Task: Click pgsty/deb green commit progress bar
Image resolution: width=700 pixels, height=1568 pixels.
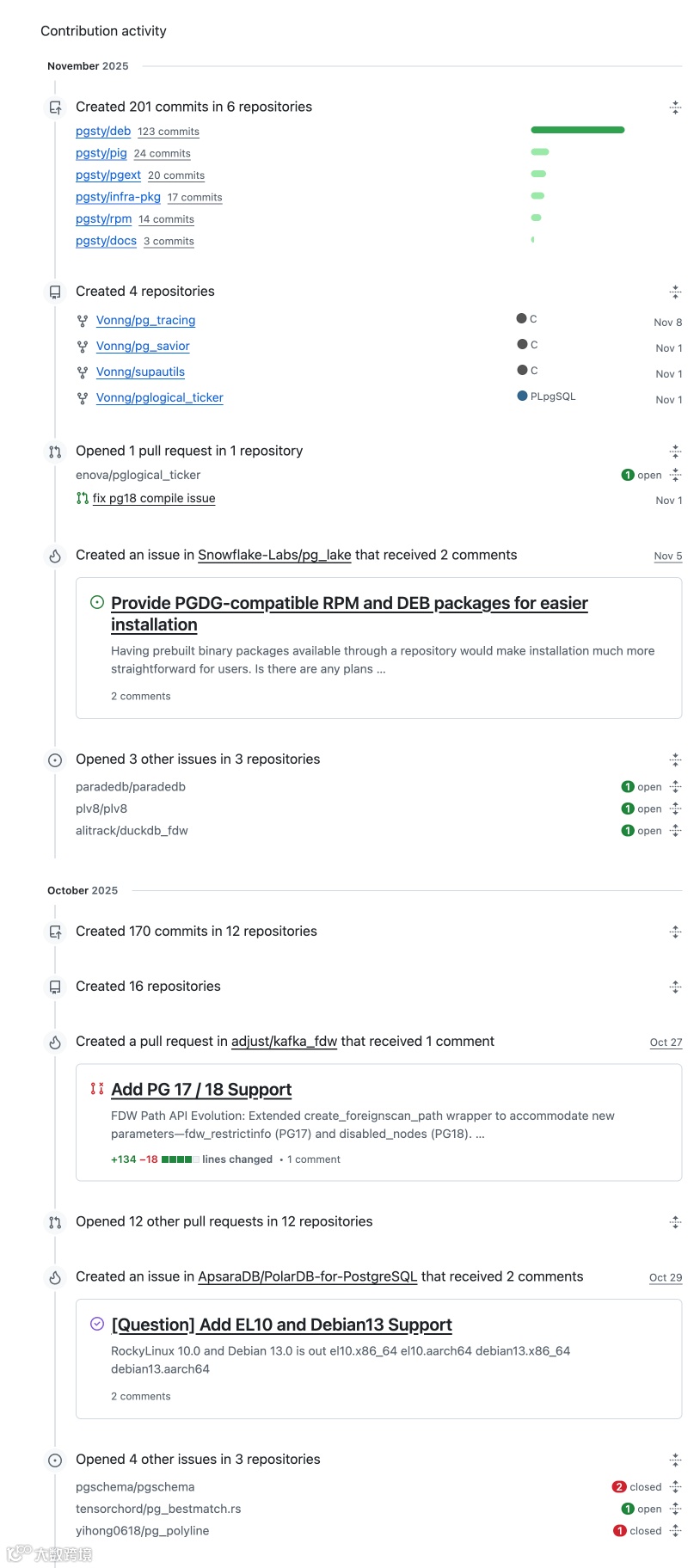Action: click(x=578, y=130)
